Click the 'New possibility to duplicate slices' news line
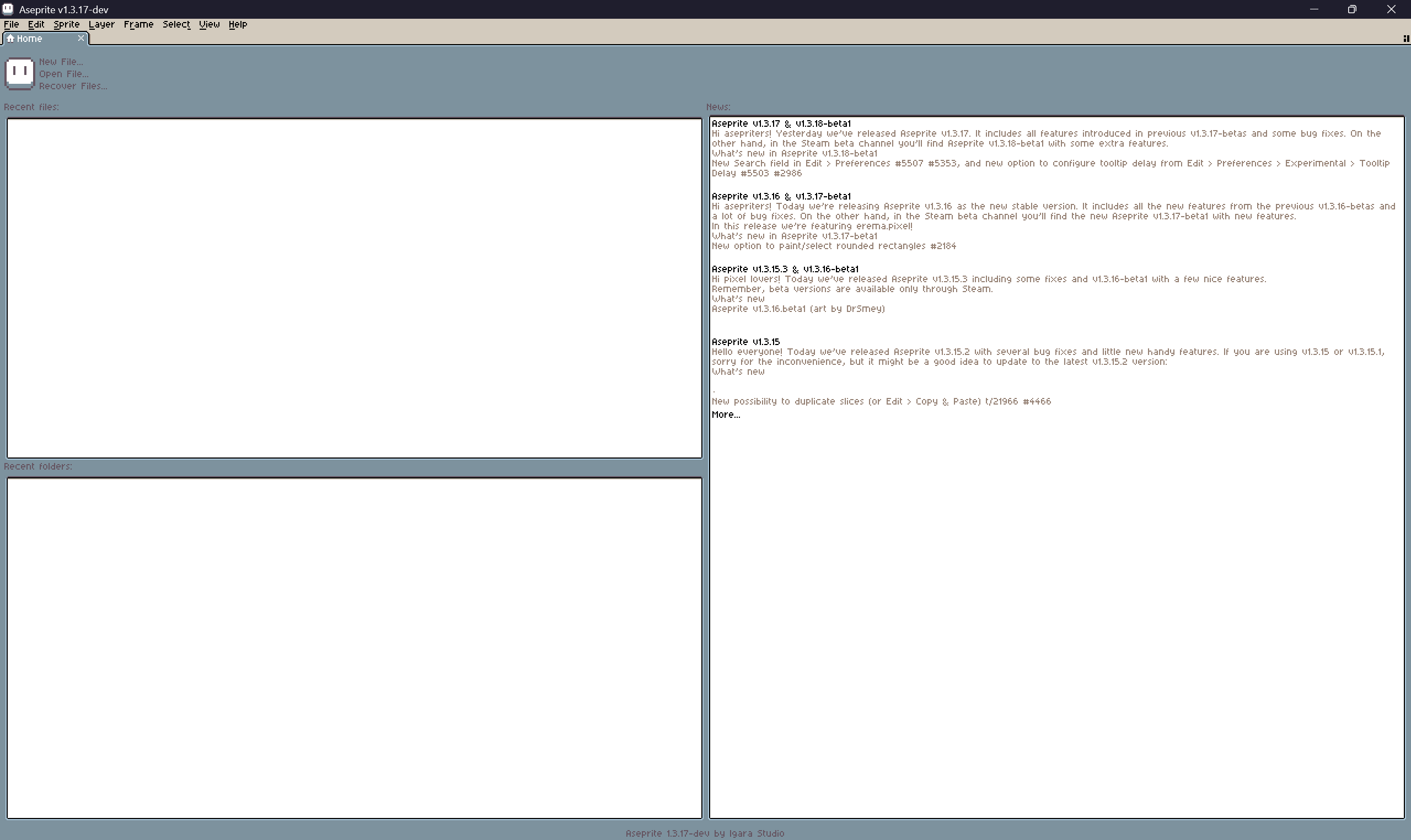1411x840 pixels. coord(881,401)
